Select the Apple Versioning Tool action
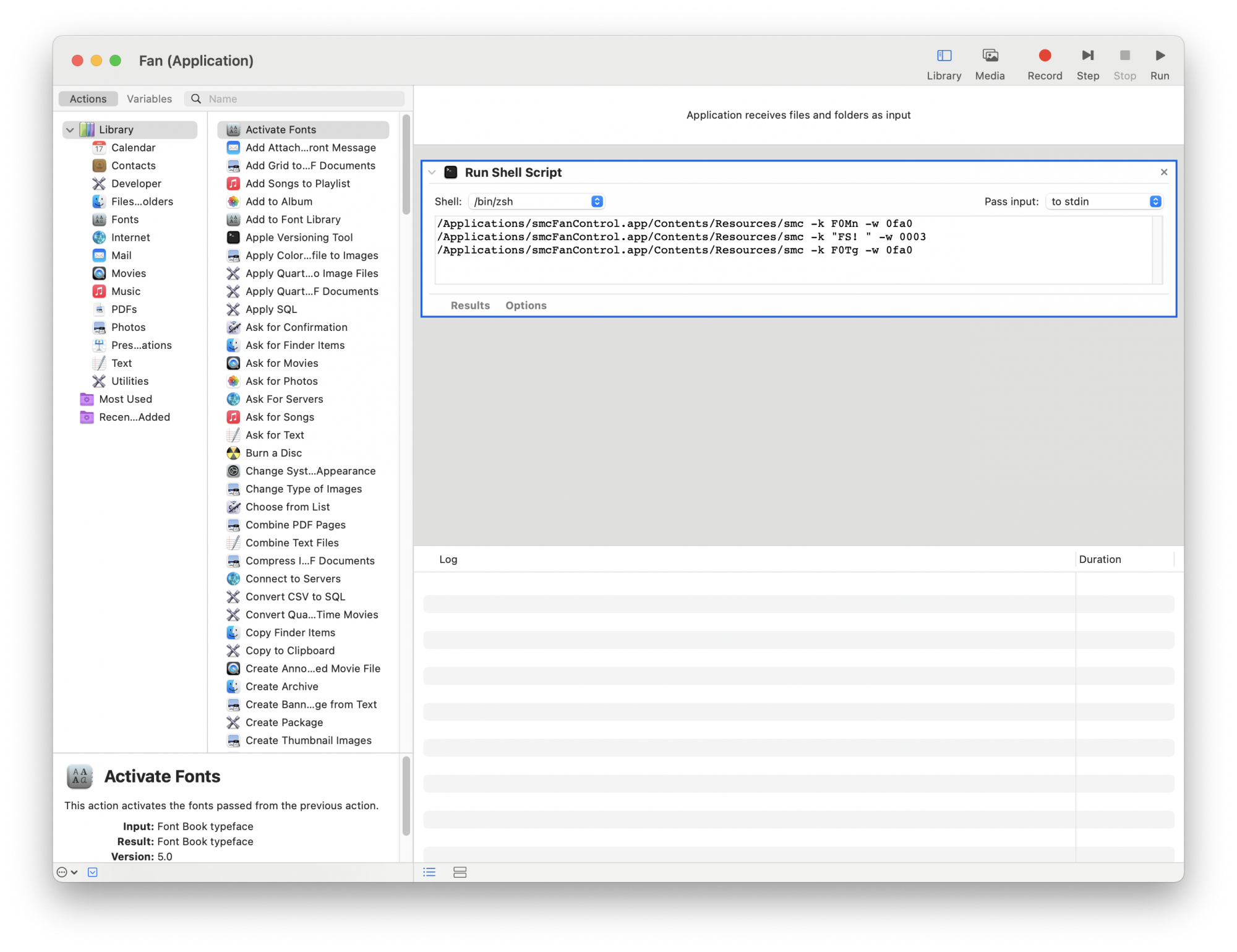Screen dimensions: 1237x952 [299, 238]
